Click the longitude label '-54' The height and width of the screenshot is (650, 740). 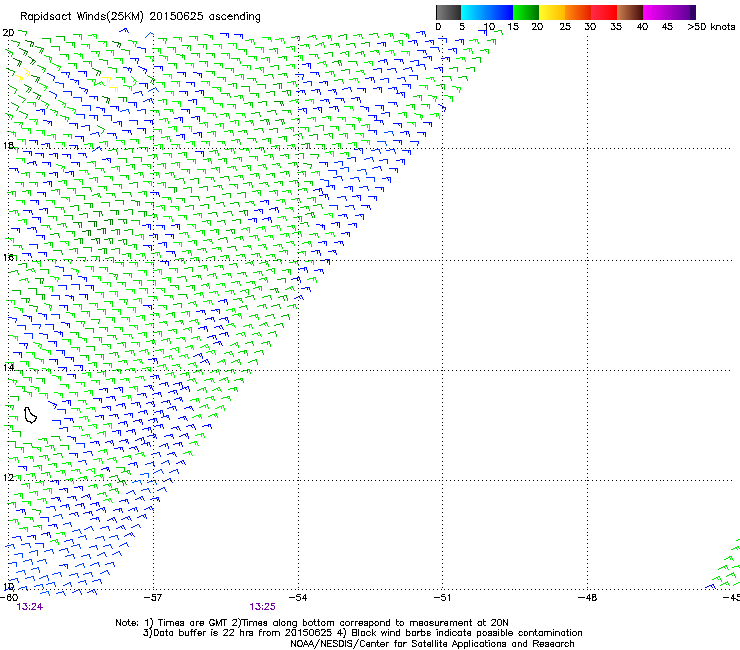(x=298, y=598)
